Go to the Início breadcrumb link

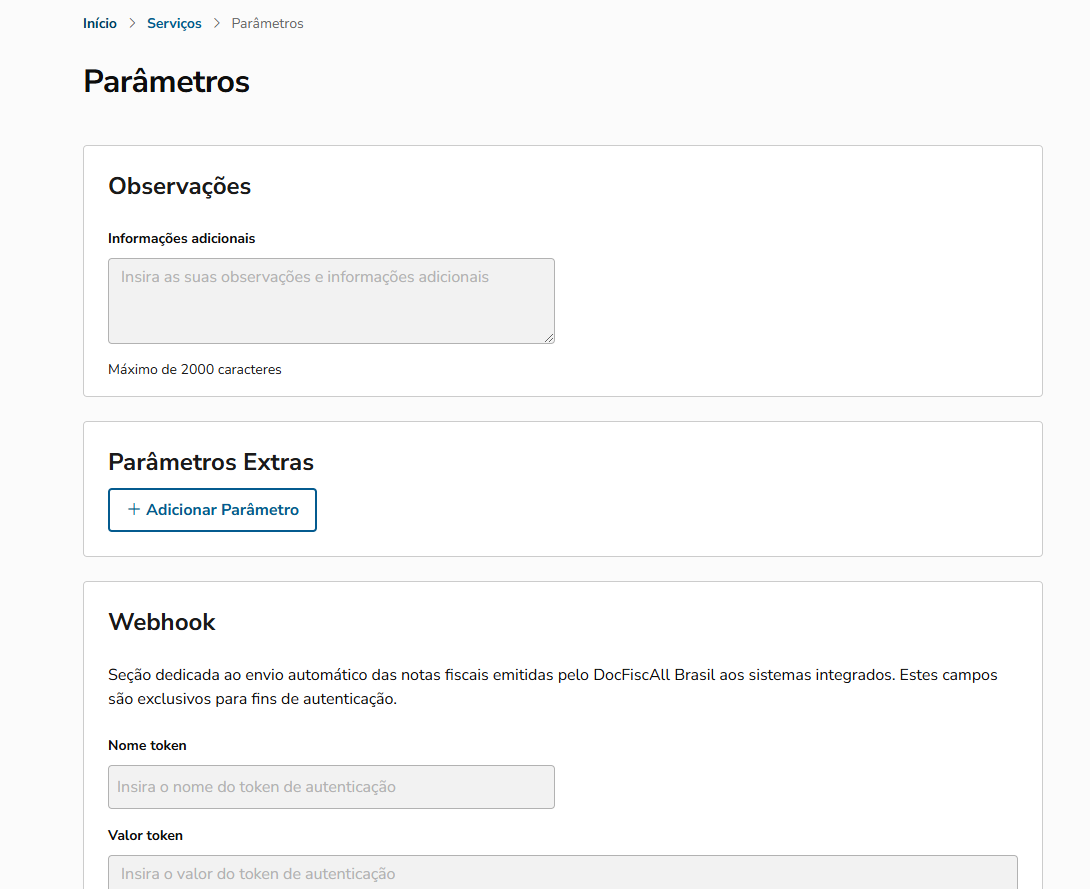[100, 23]
